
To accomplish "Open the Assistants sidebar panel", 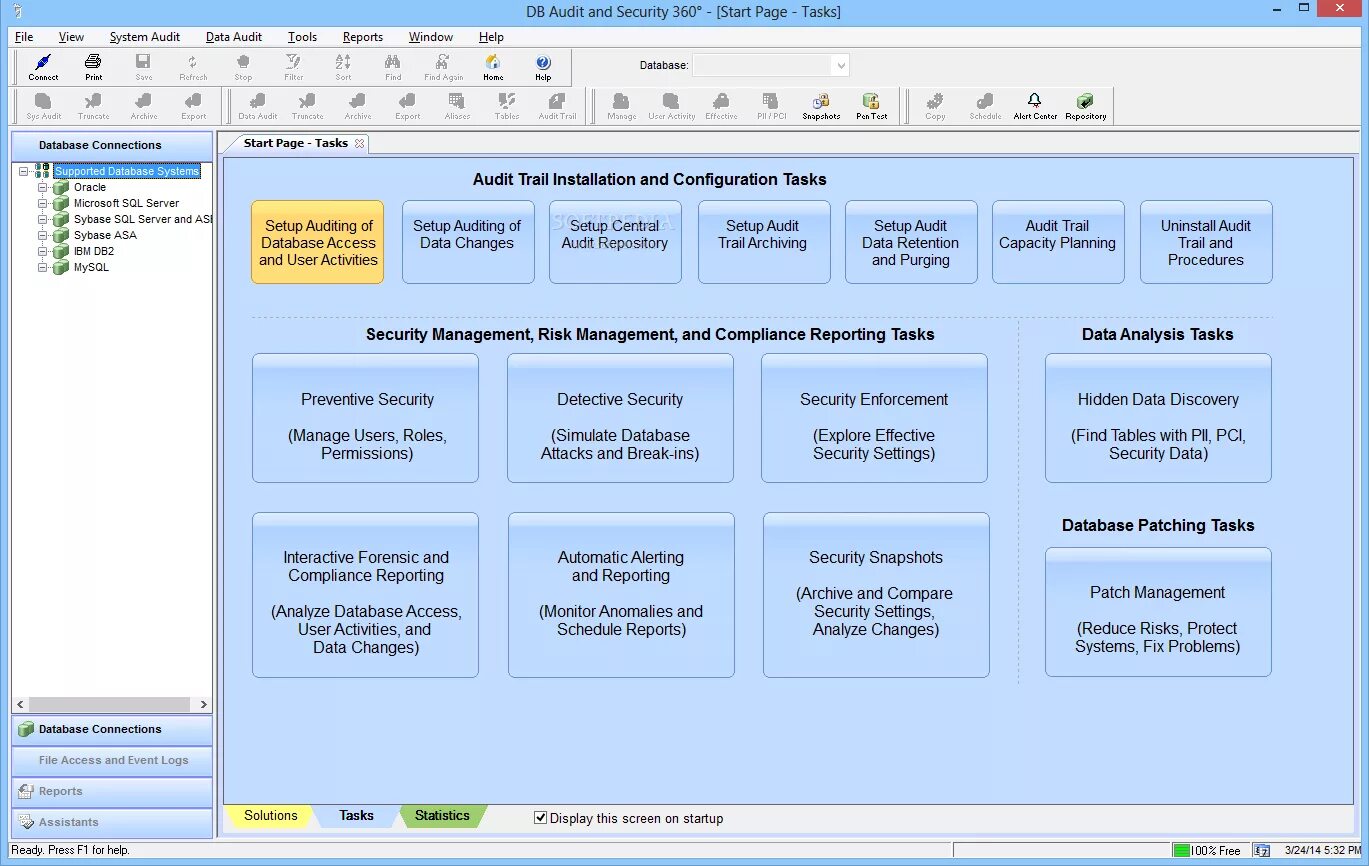I will point(112,822).
